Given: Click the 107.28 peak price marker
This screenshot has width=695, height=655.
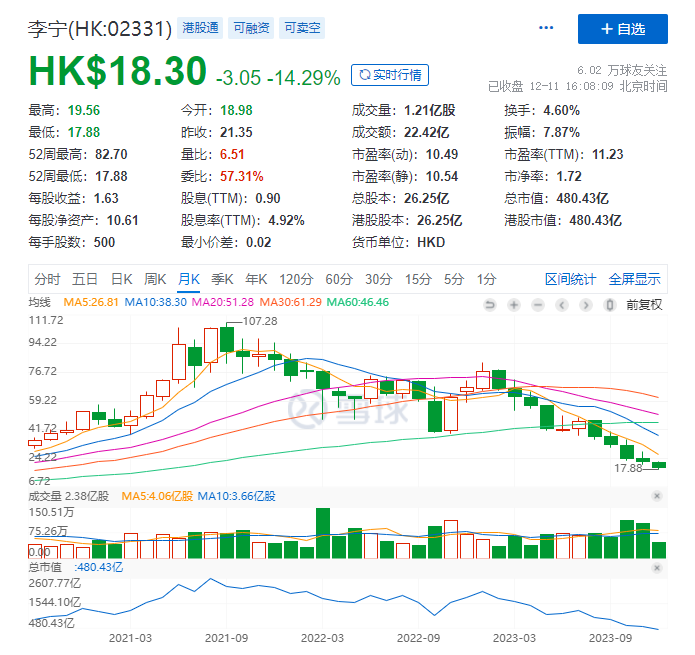Looking at the screenshot, I should [x=260, y=321].
